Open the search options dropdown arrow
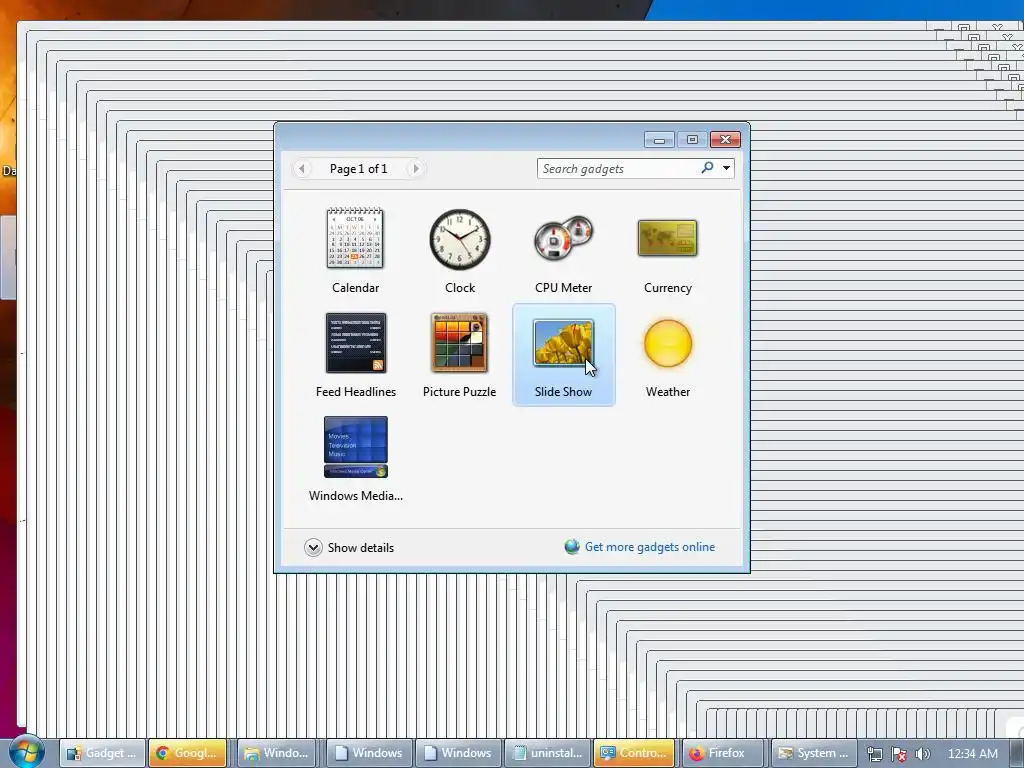This screenshot has height=768, width=1024. point(726,168)
